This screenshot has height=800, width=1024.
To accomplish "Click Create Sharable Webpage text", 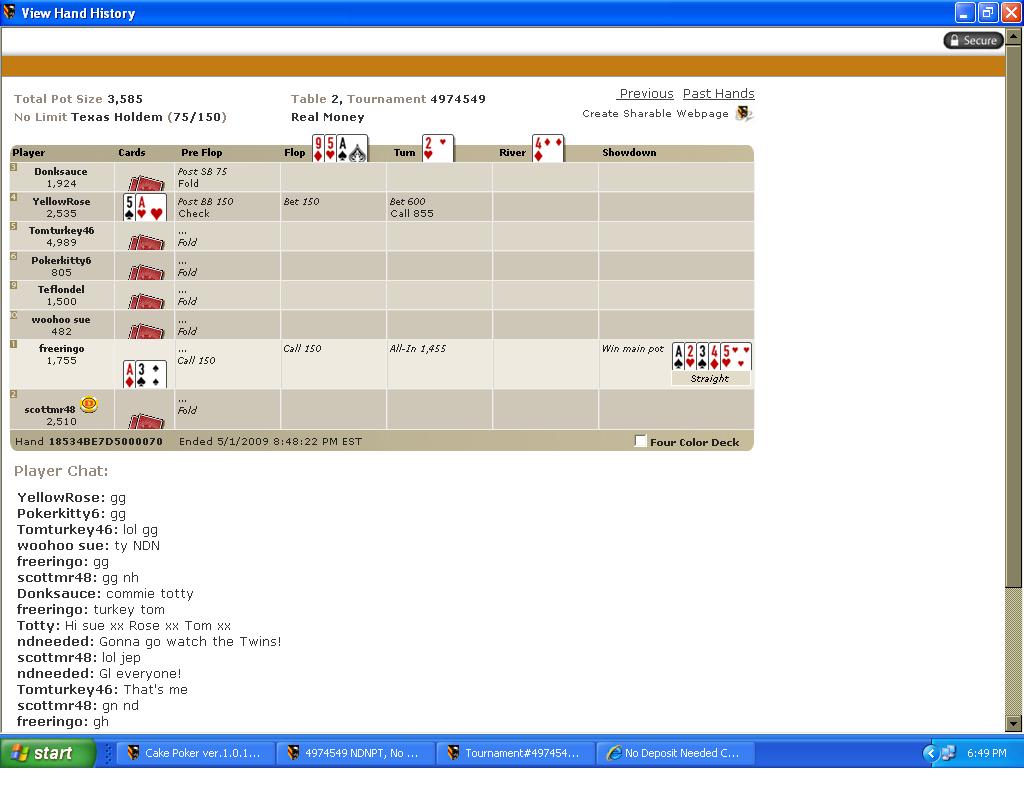I will tap(655, 114).
